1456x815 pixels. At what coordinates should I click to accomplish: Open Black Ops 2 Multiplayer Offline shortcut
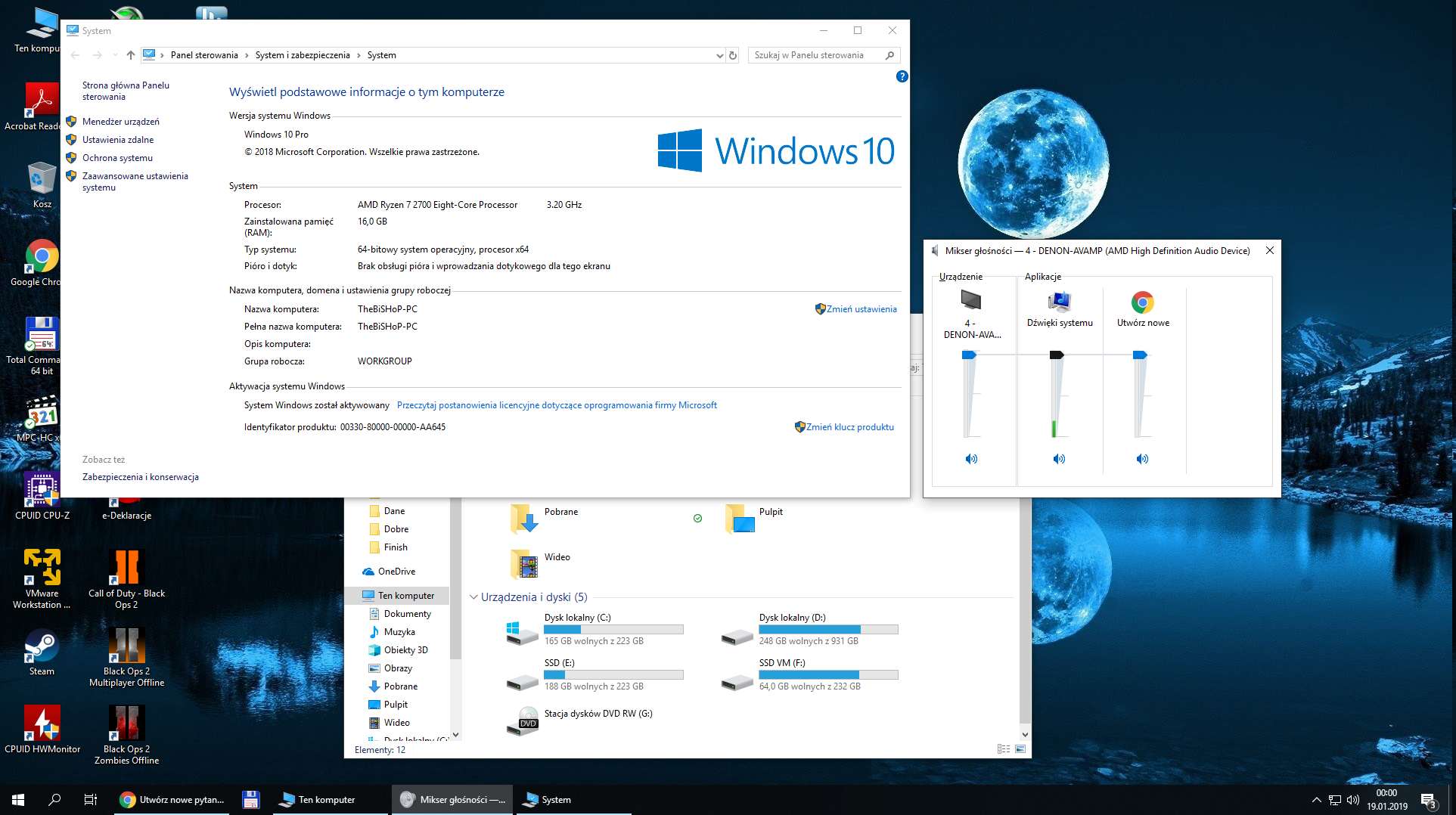126,657
